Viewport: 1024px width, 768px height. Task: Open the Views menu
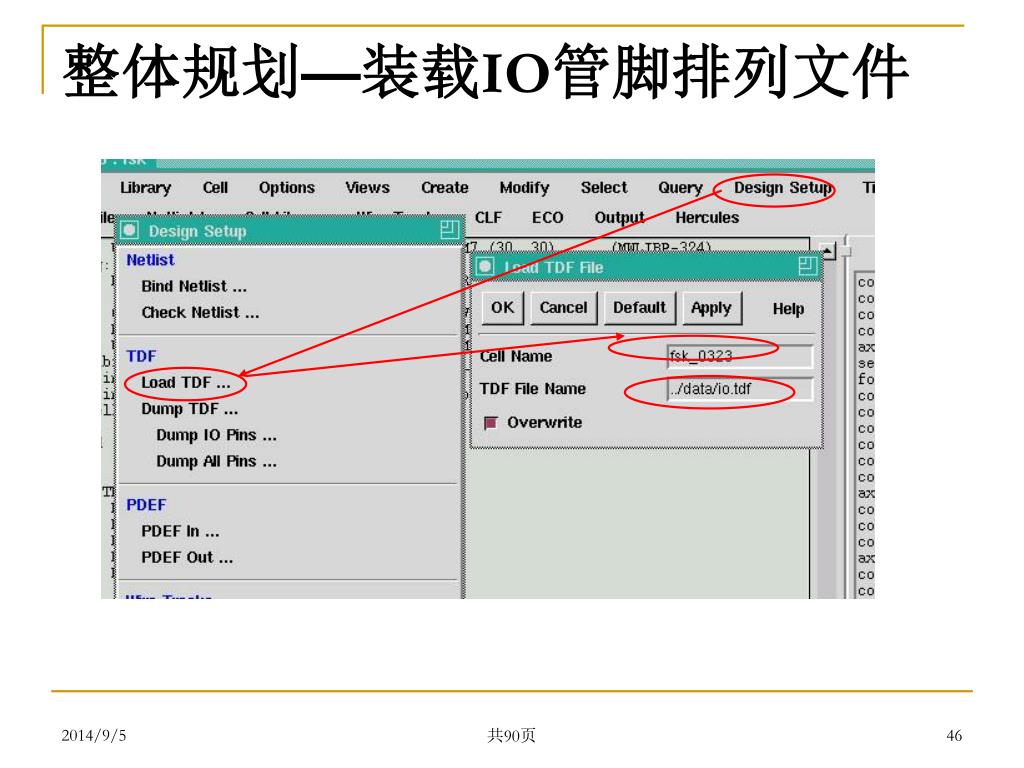coord(368,188)
